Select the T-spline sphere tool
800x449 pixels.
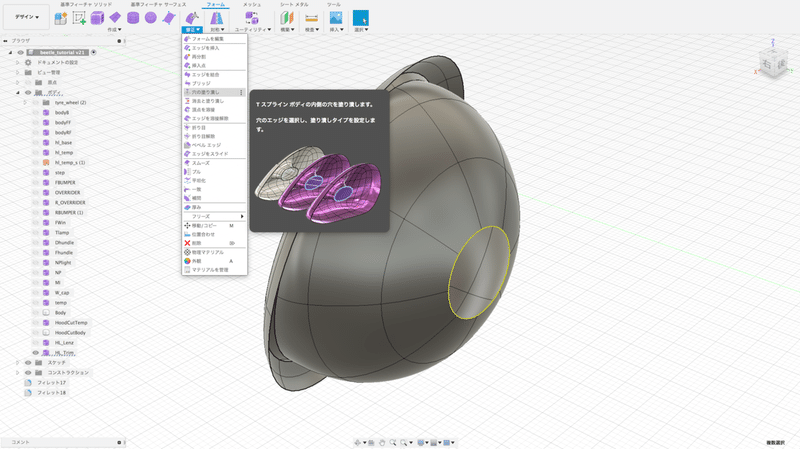[x=151, y=18]
